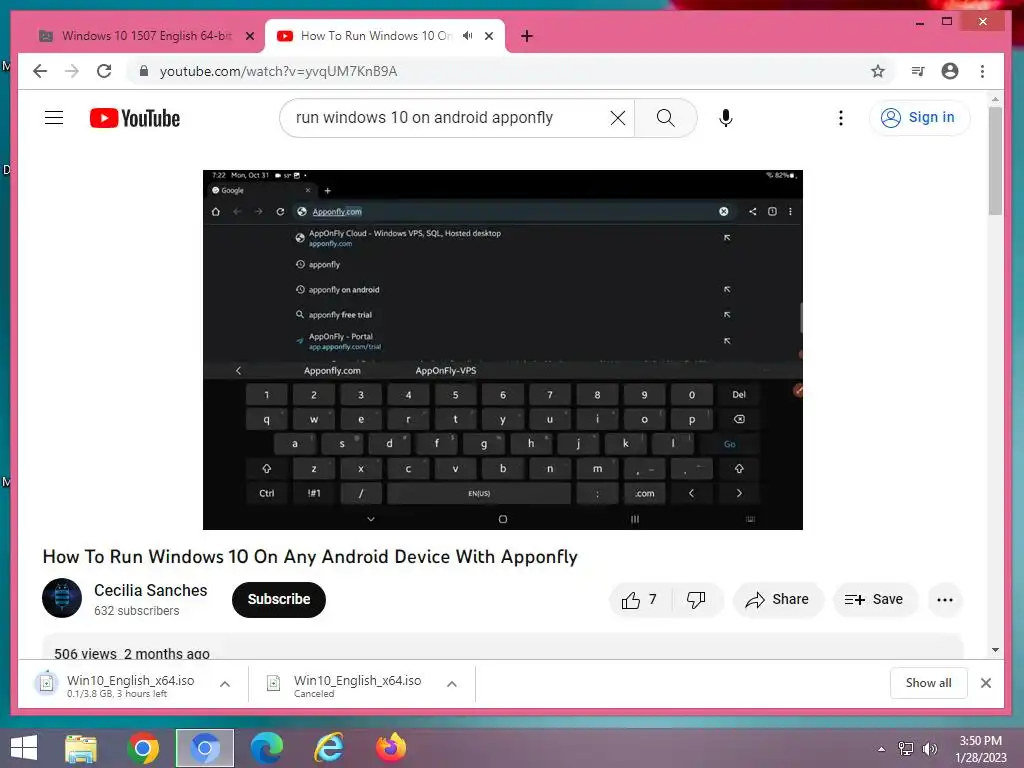The width and height of the screenshot is (1024, 768).
Task: Like the video with thumbs up
Action: point(639,600)
